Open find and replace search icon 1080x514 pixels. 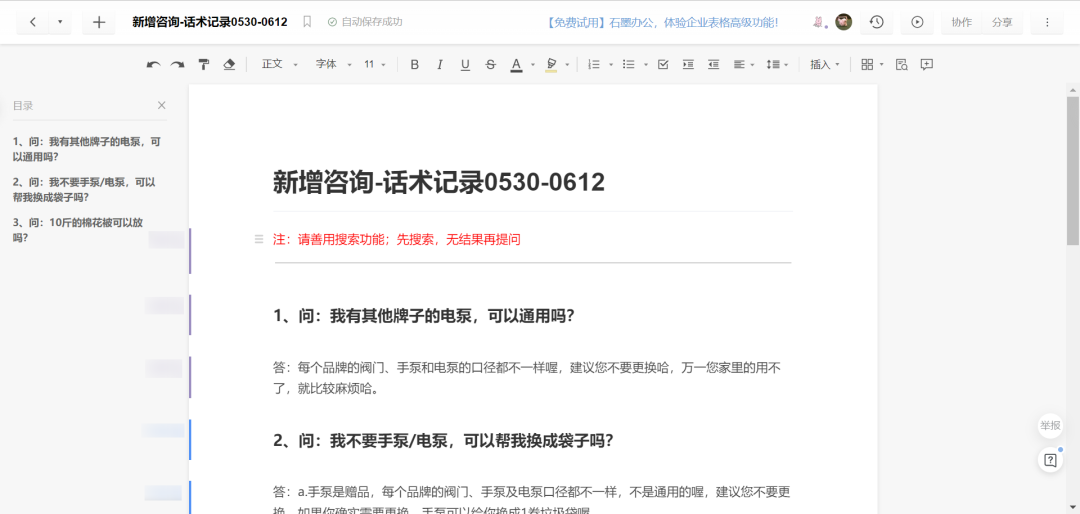click(901, 65)
